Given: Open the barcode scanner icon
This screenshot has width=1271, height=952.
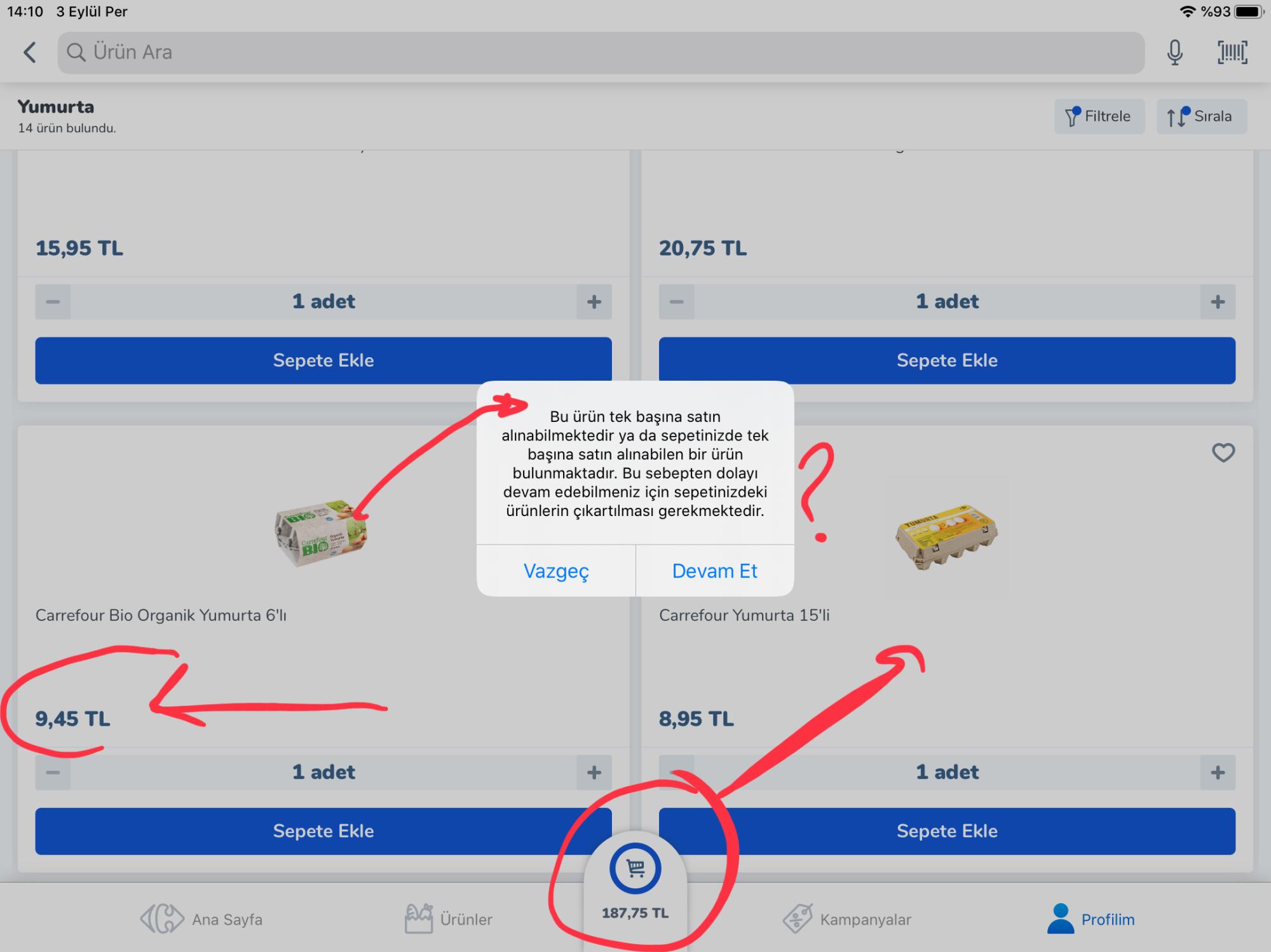Looking at the screenshot, I should (1232, 52).
